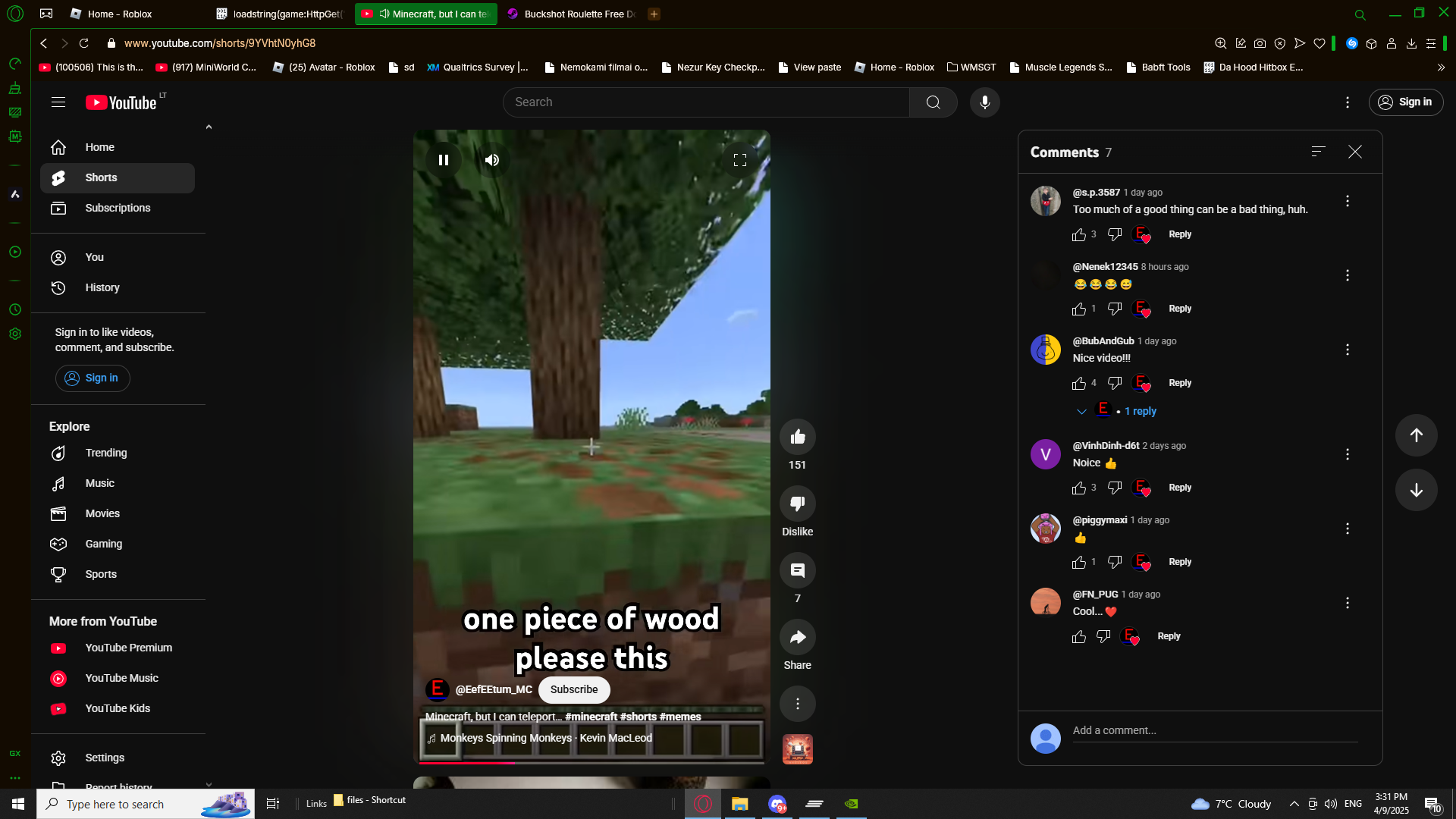
Task: Like the comment by @Nenek12345
Action: (x=1079, y=309)
